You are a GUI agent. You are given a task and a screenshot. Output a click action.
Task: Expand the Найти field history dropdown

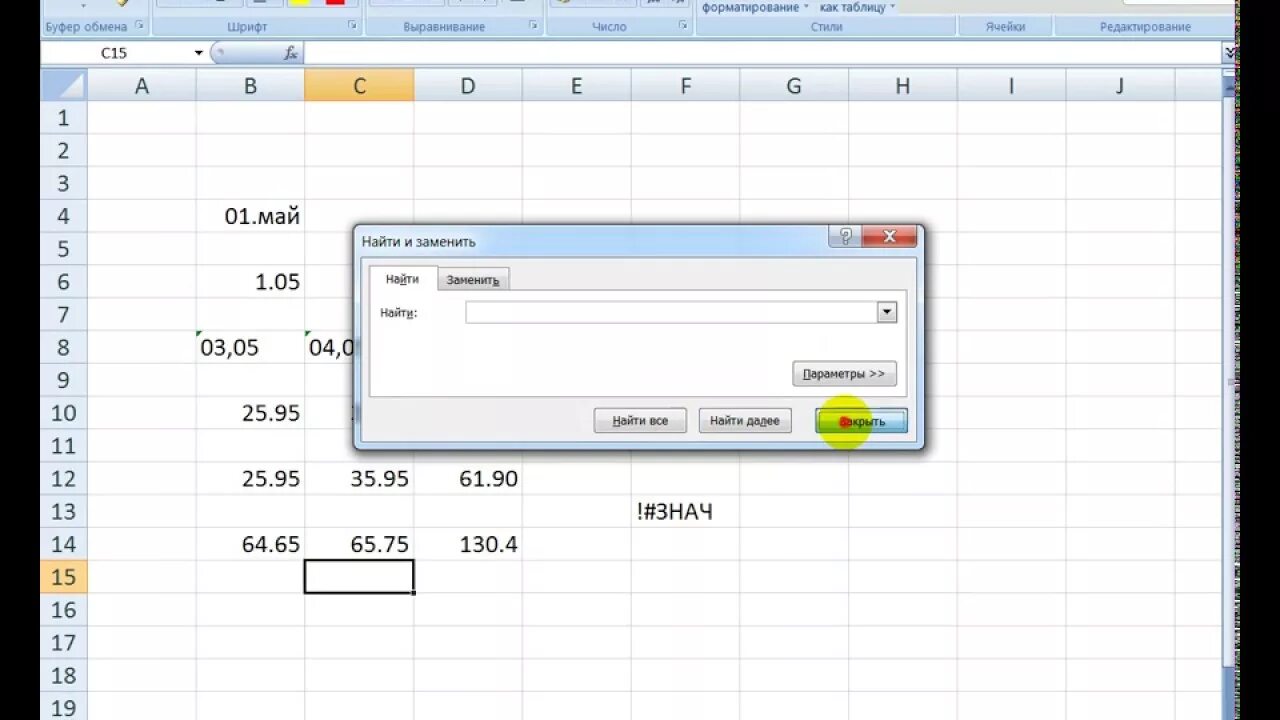click(887, 313)
